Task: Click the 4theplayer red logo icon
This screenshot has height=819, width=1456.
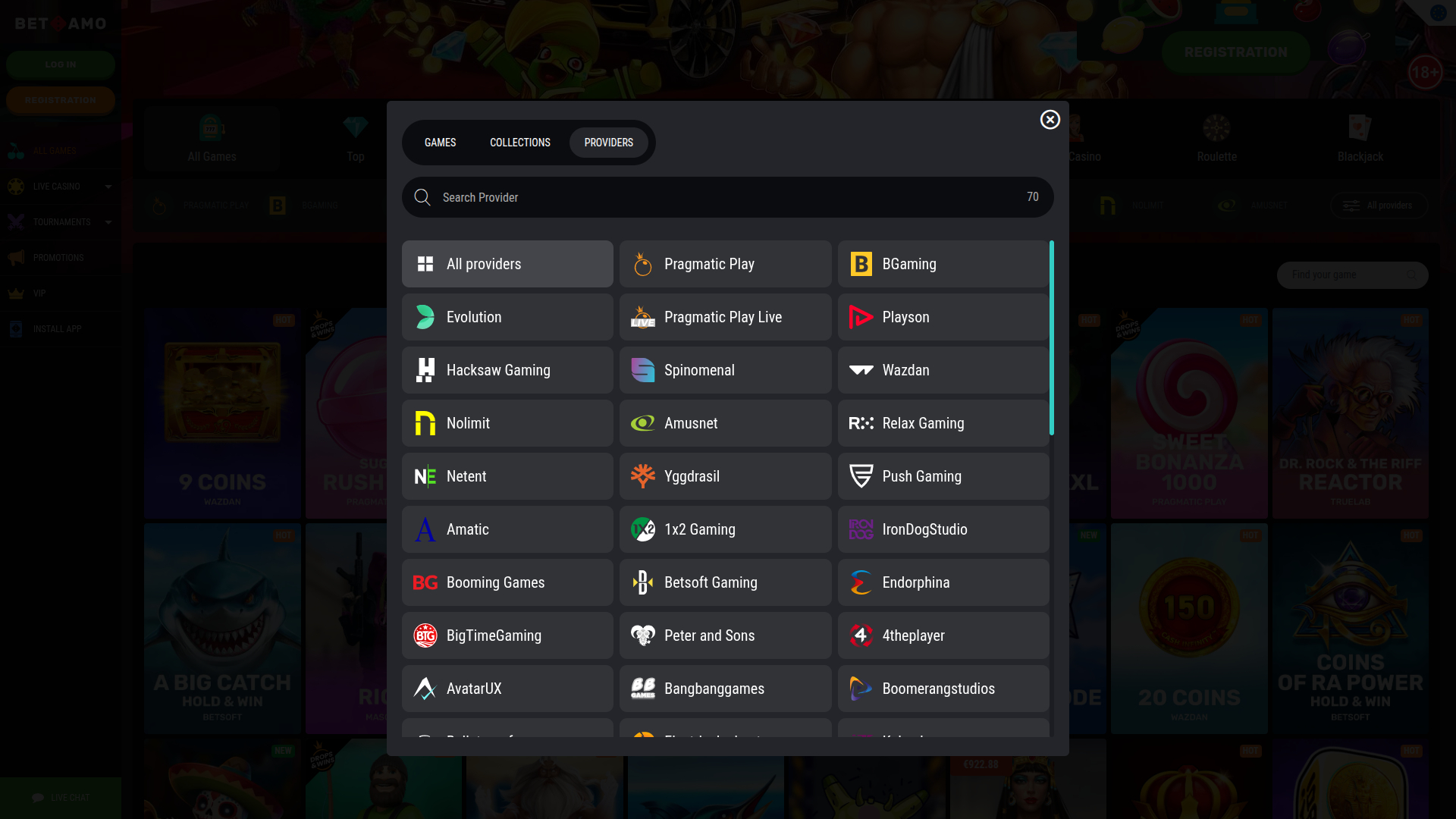Action: tap(861, 635)
